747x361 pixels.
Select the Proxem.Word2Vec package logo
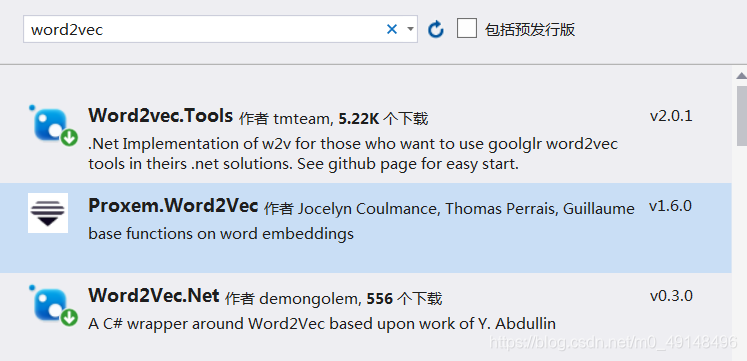click(x=48, y=213)
